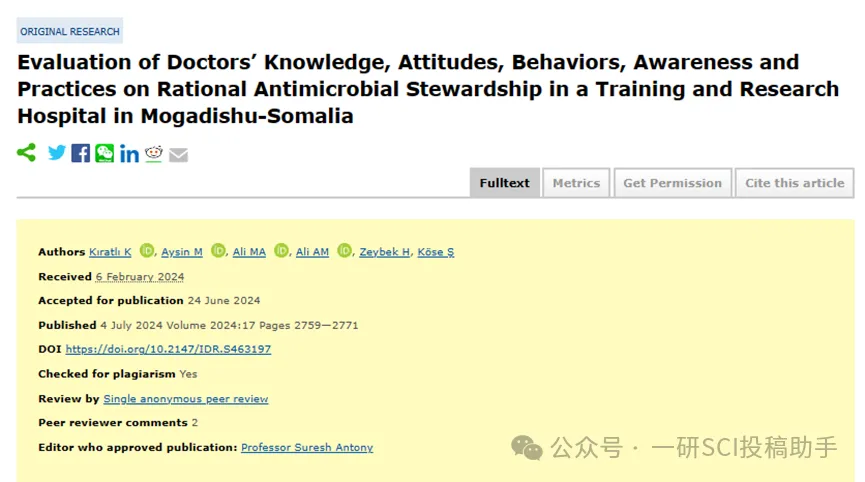Switch to the Fulltext tab
865x482 pixels.
tap(504, 183)
